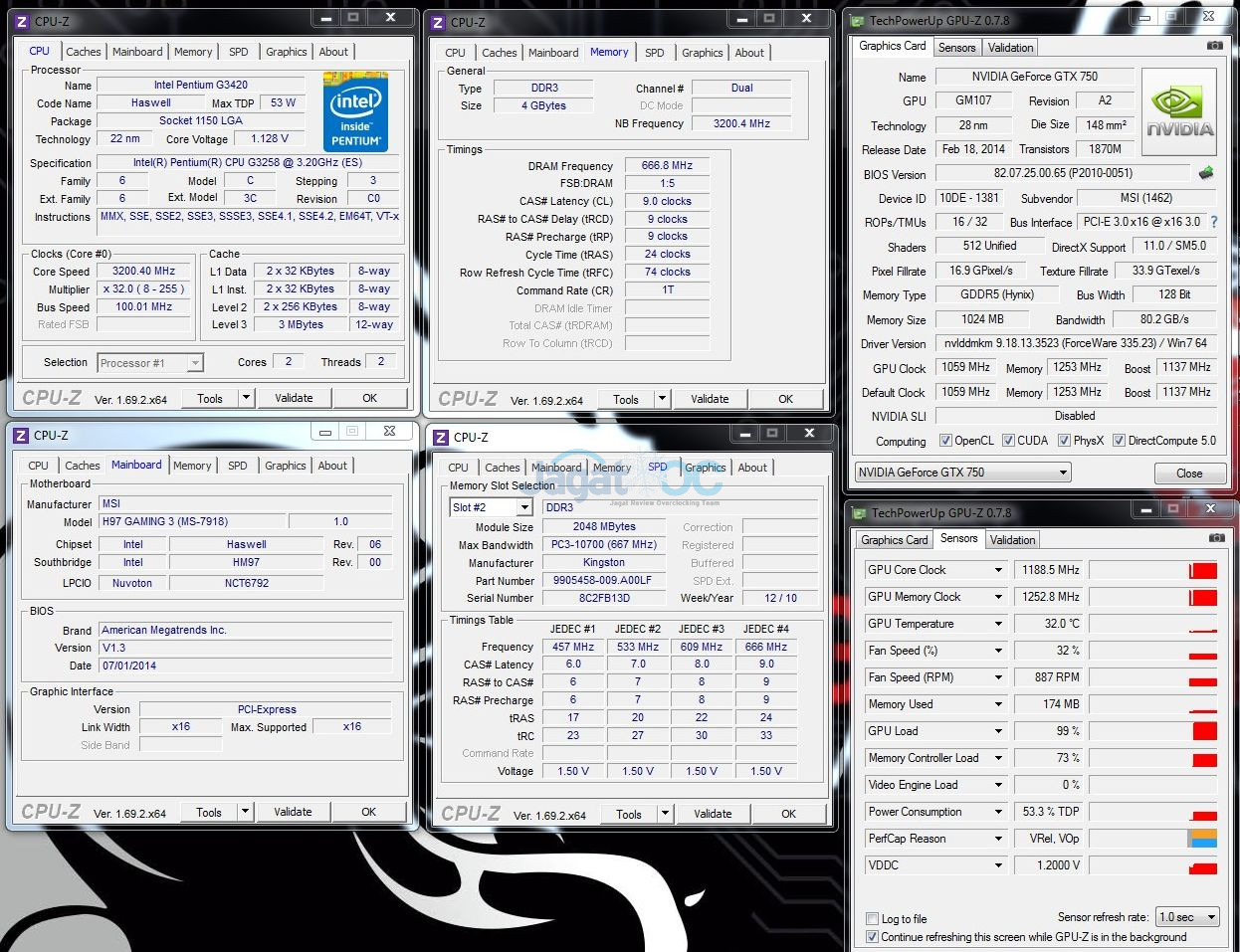Uncheck Continue refreshing in background checkbox
Screen dimensions: 1240x952
coord(873,937)
